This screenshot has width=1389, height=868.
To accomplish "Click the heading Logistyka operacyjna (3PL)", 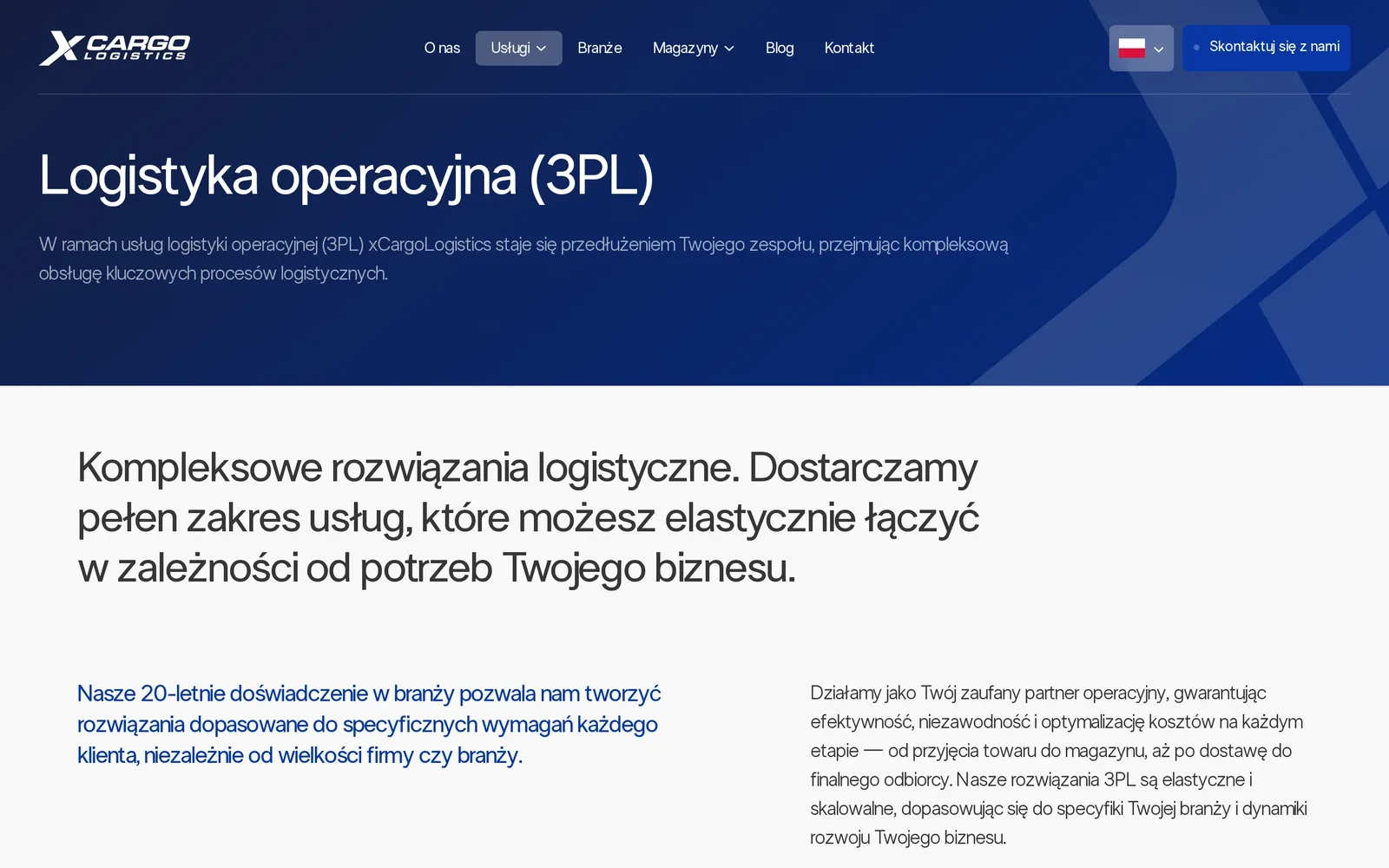I will [346, 176].
